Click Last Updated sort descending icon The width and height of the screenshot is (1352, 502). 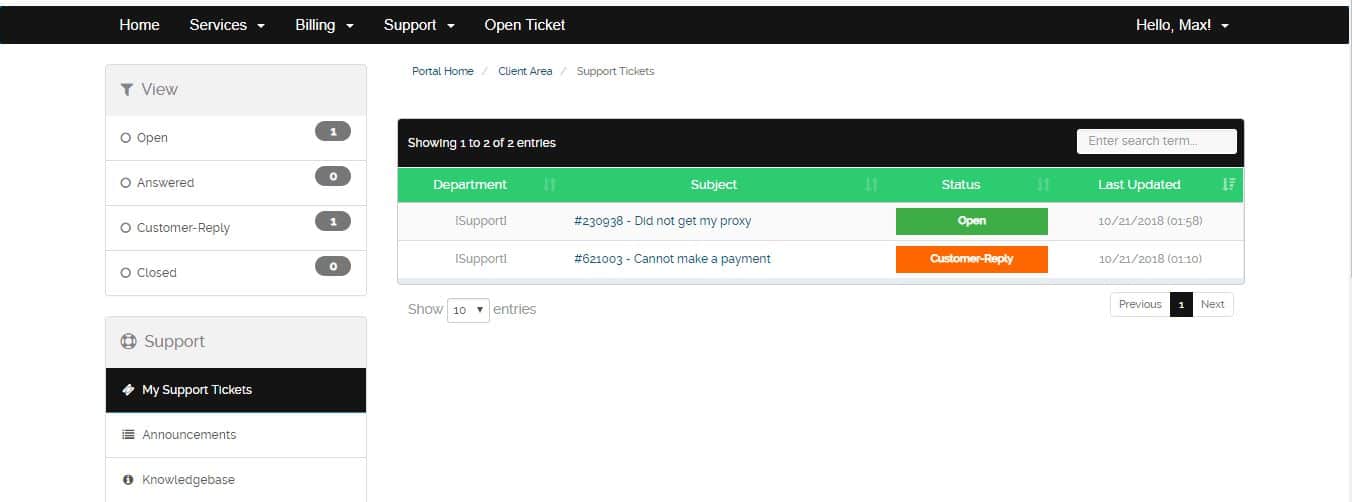tap(1229, 185)
